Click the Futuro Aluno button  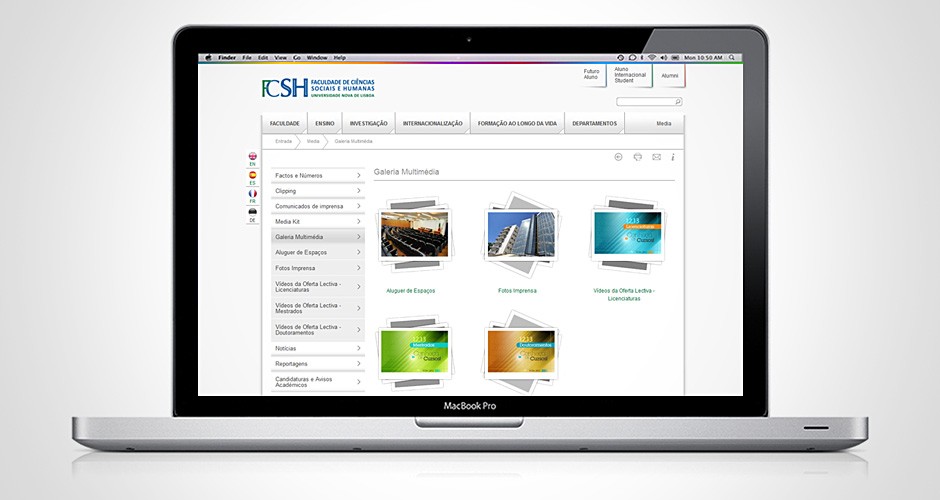[592, 74]
